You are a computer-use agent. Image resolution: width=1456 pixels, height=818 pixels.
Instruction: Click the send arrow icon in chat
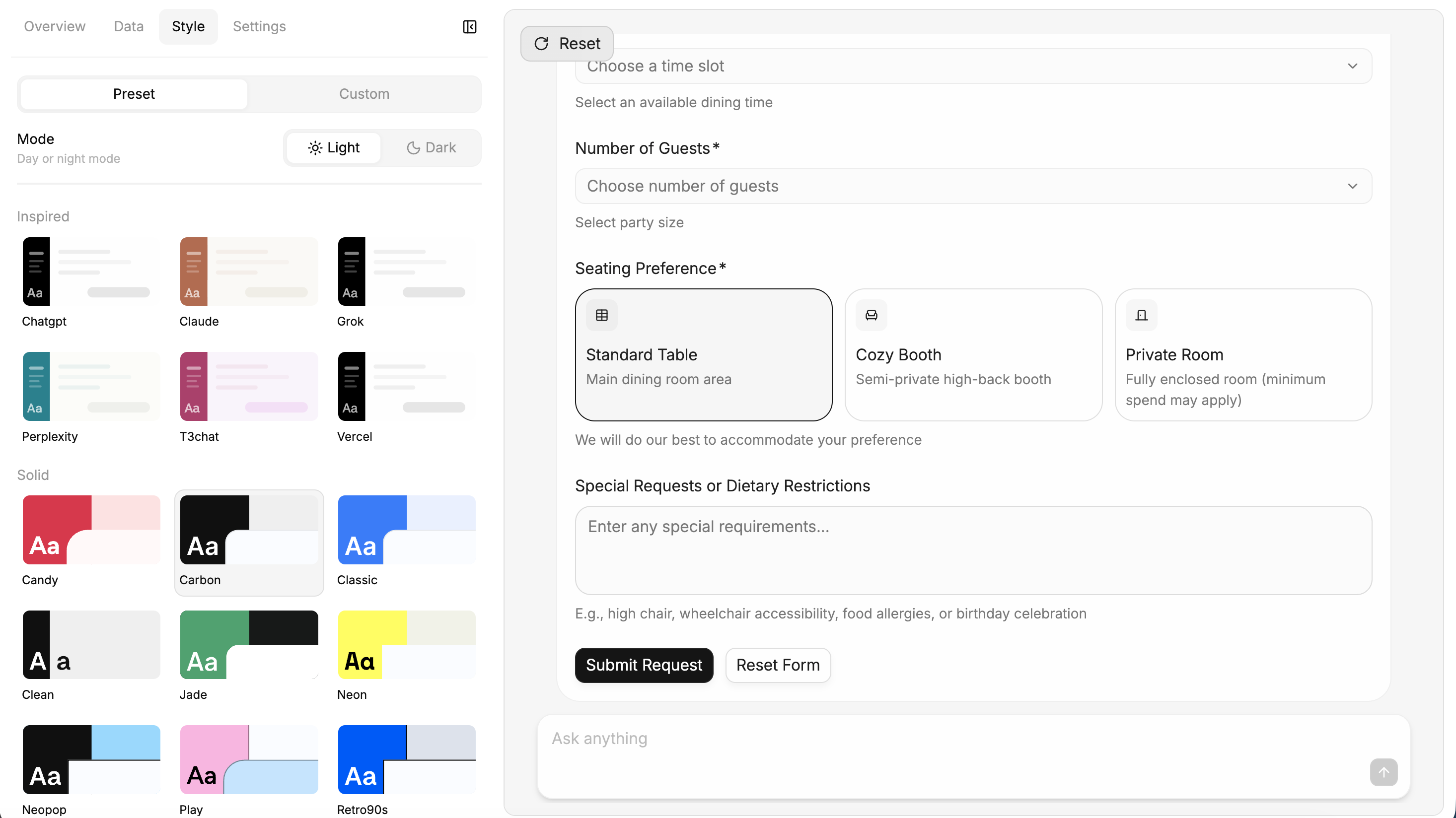1383,772
